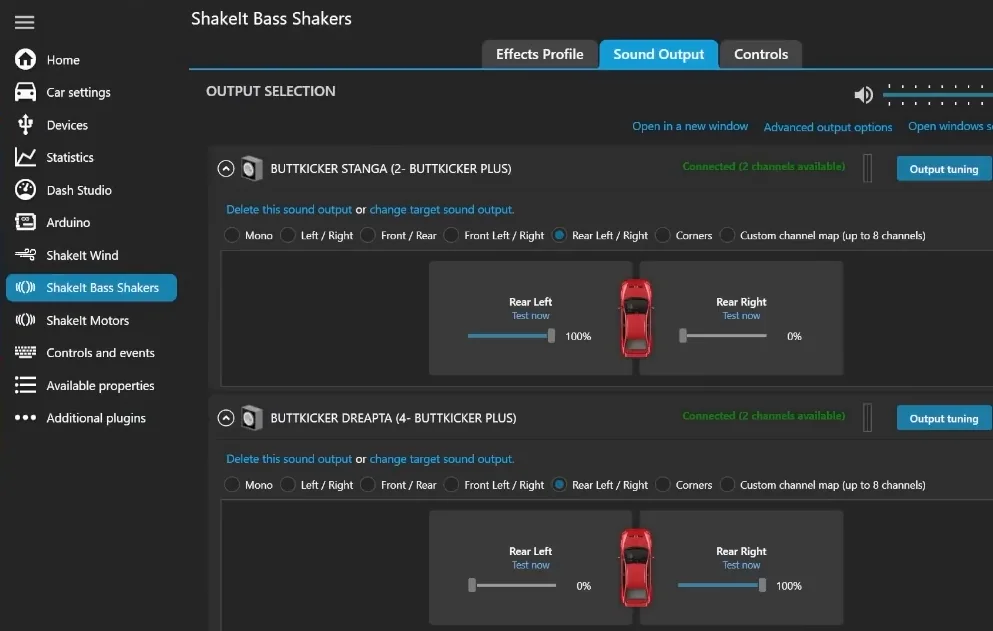Click level meter of Buttkicker Dreapta output
Image resolution: width=993 pixels, height=631 pixels.
tap(868, 418)
